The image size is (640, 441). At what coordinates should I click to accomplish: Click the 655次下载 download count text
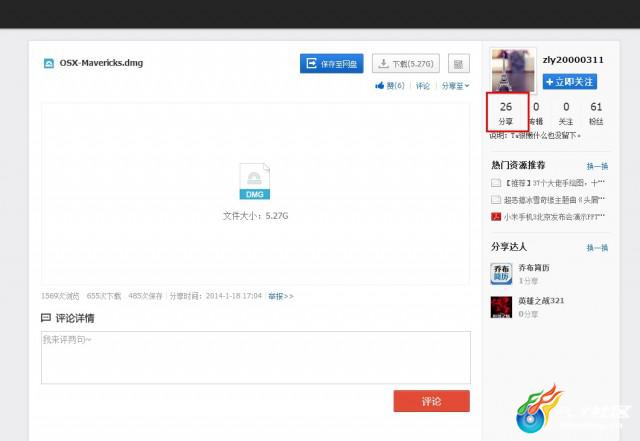104,296
